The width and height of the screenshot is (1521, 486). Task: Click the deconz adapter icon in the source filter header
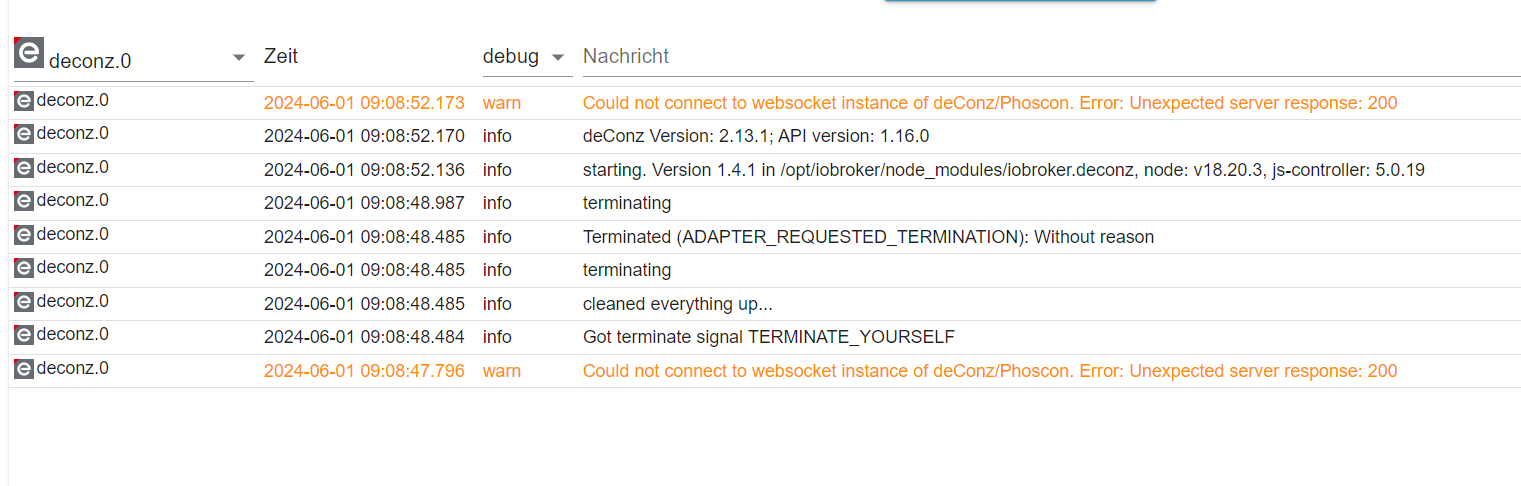(28, 54)
